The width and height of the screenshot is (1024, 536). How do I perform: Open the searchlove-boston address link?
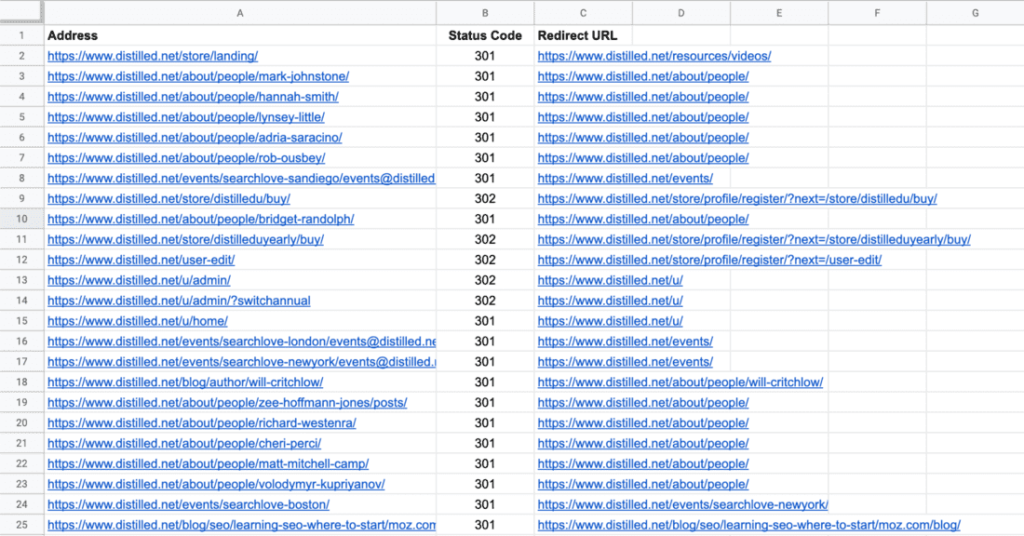(188, 504)
